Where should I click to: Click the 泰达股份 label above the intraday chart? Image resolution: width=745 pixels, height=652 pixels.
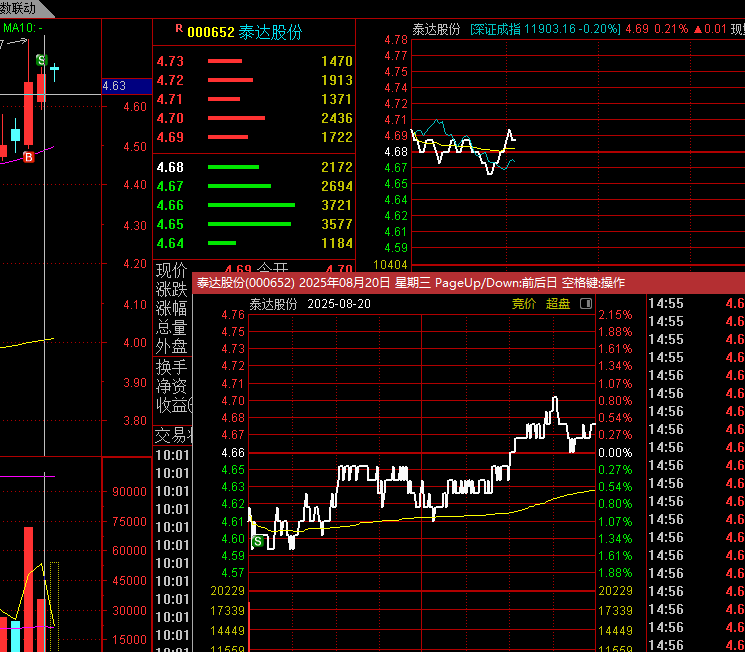[436, 29]
